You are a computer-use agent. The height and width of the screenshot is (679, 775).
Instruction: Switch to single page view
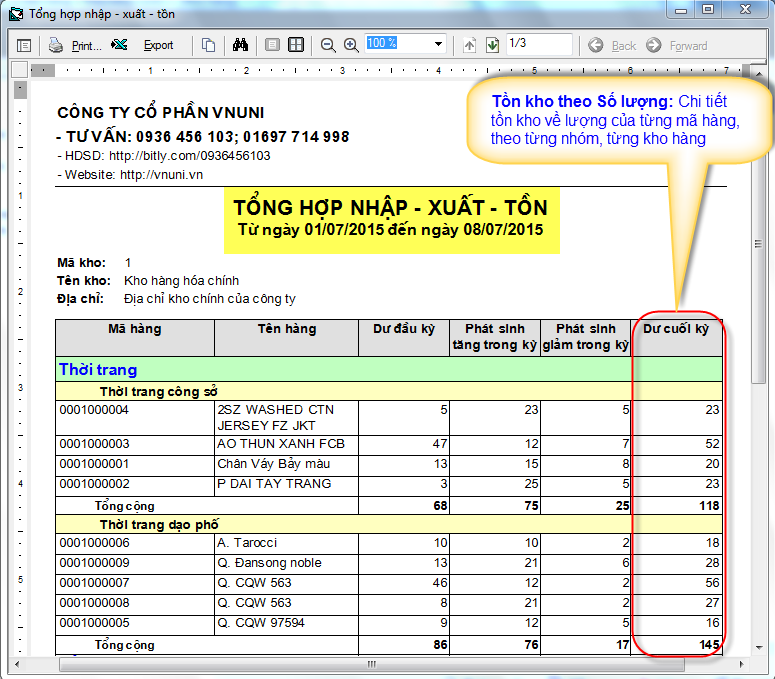(x=272, y=45)
